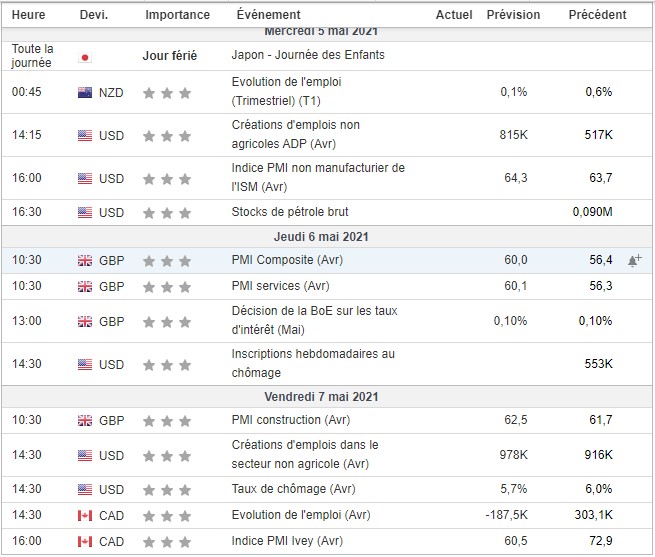Click the New Zealand flag beside NZD
Image resolution: width=655 pixels, height=557 pixels.
pos(85,93)
